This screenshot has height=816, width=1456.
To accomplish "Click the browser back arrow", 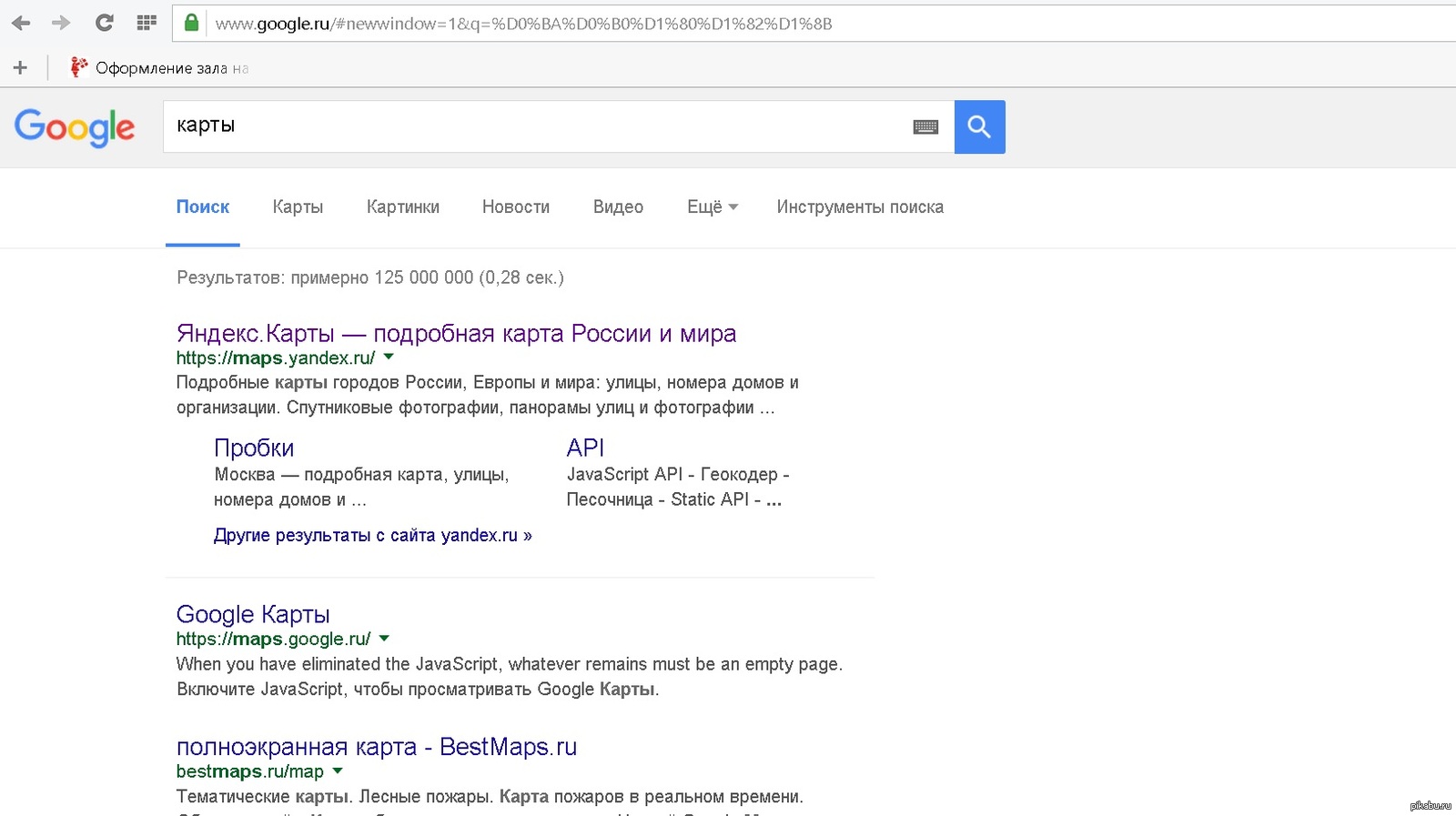I will click(x=21, y=23).
